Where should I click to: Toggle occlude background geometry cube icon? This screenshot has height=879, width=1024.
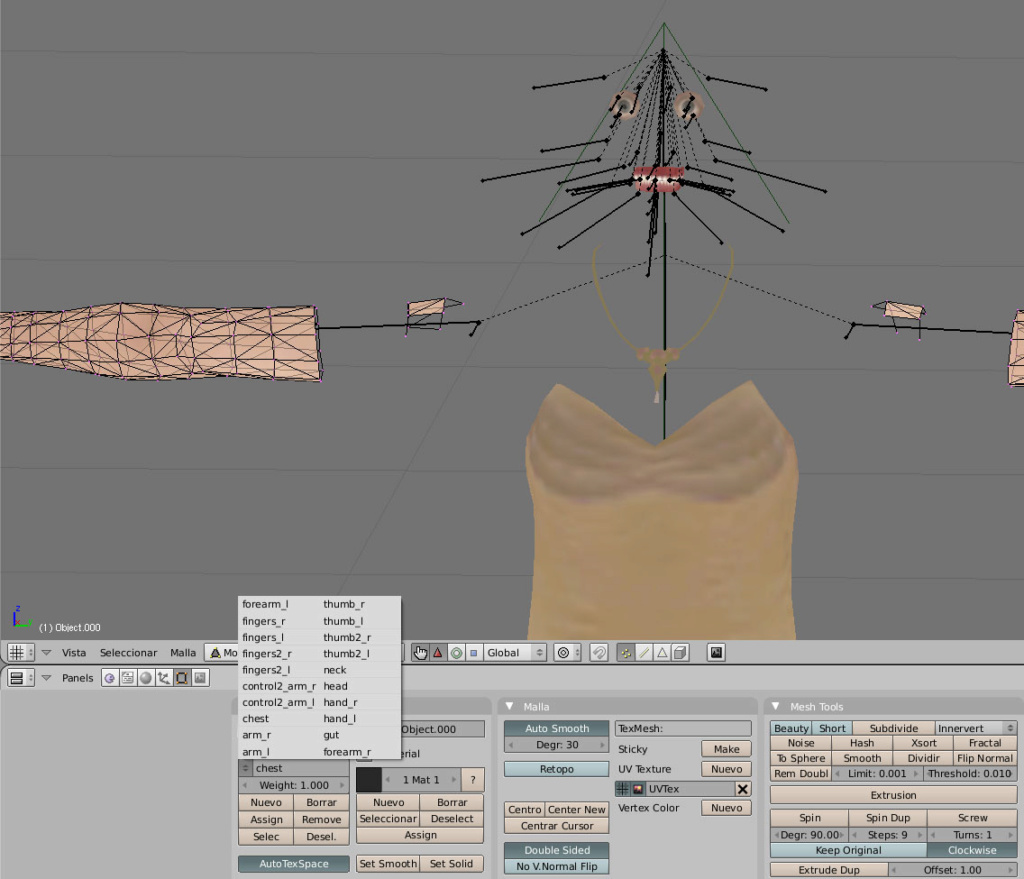(x=680, y=652)
